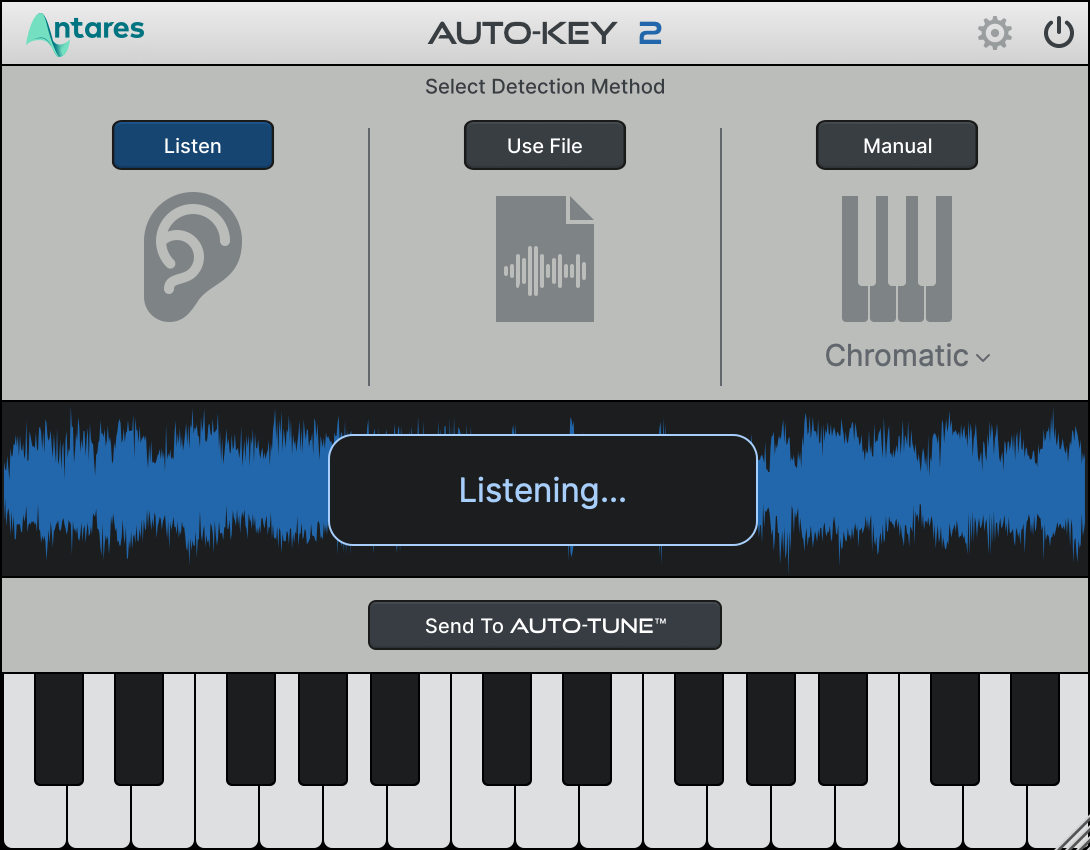Image resolution: width=1090 pixels, height=850 pixels.
Task: Activate Manual detection mode
Action: click(x=896, y=145)
